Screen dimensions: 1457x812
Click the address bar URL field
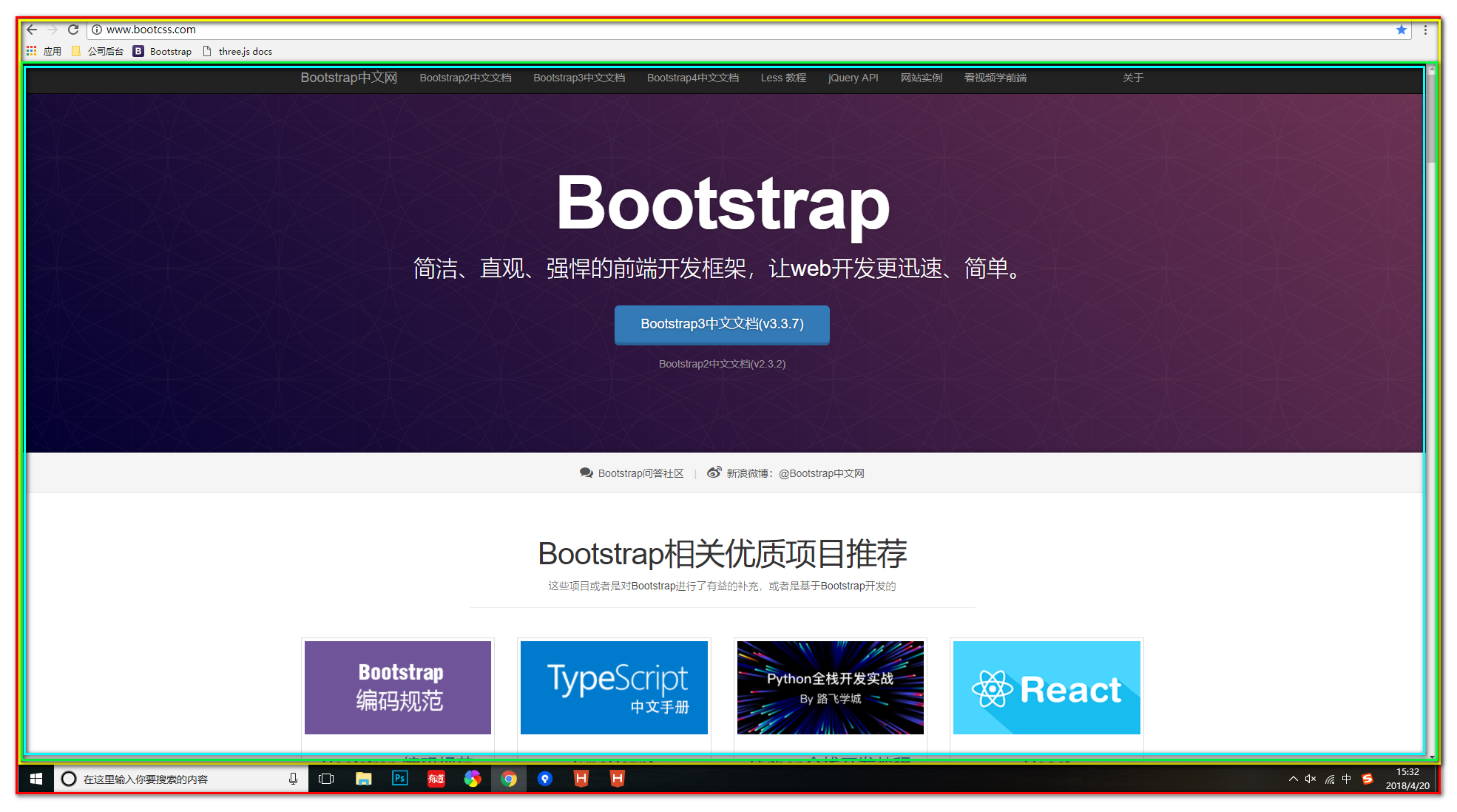pos(747,30)
